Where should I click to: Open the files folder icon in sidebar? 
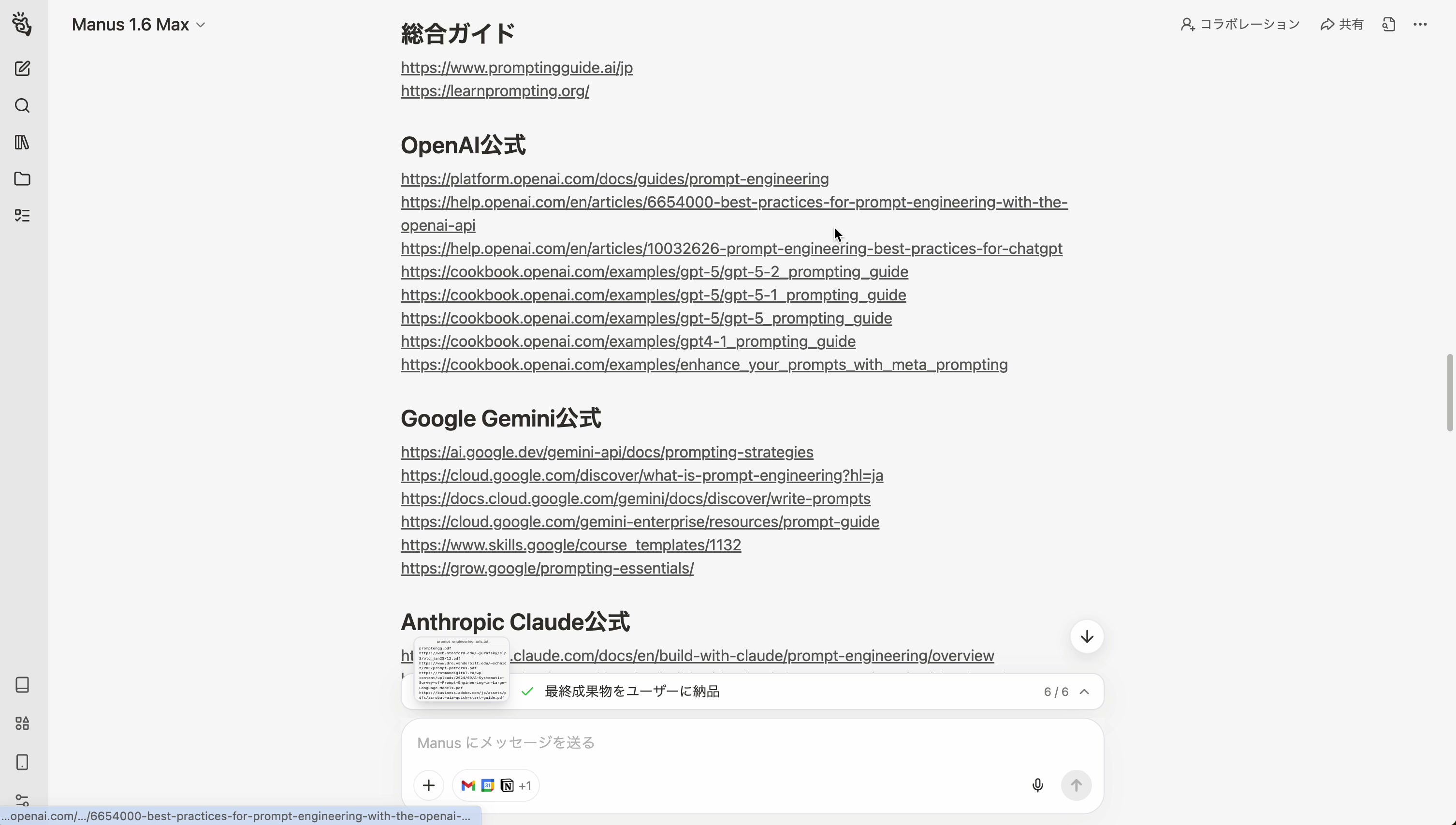[x=23, y=179]
